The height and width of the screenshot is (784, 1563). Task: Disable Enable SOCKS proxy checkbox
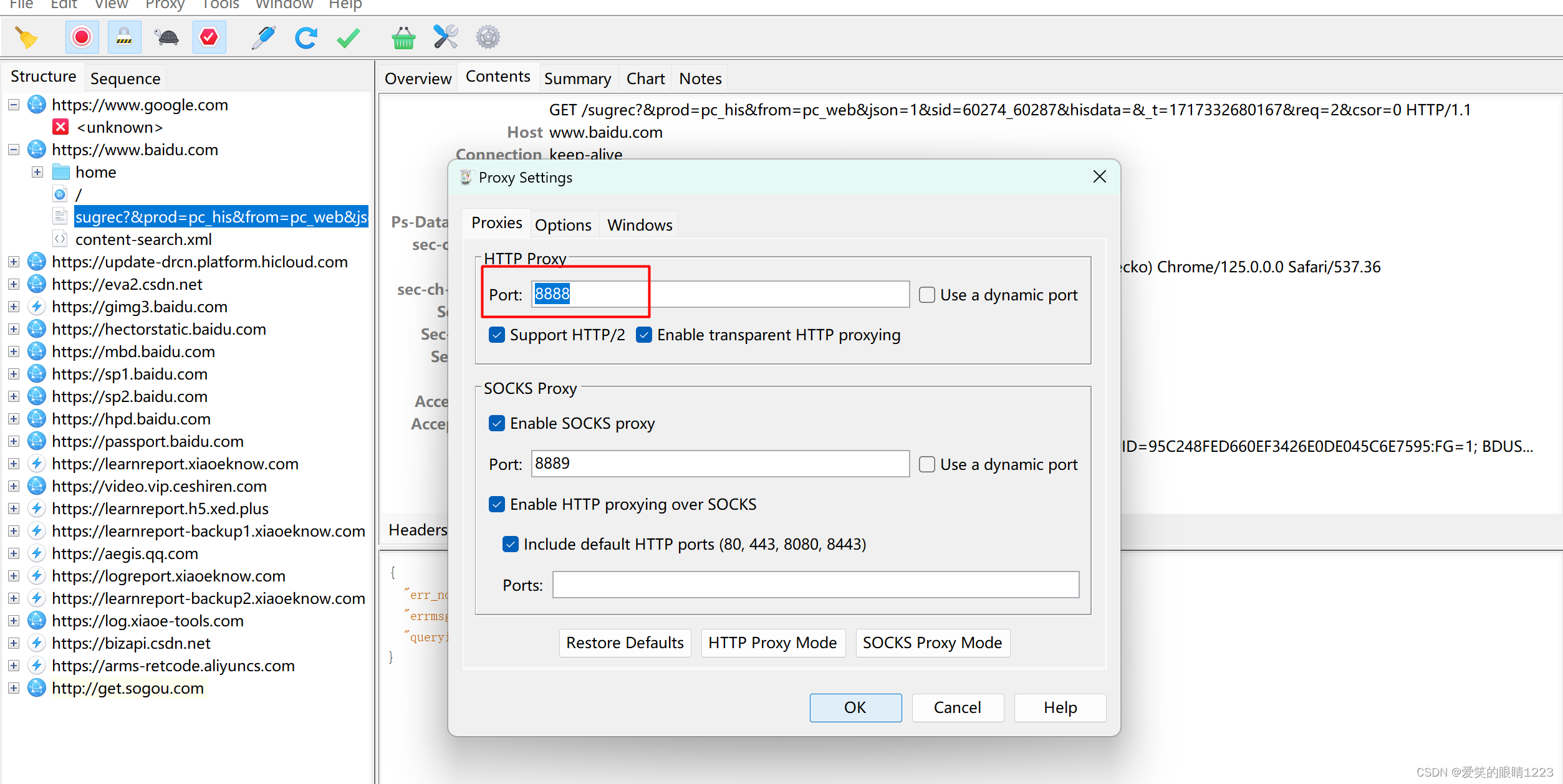[497, 423]
